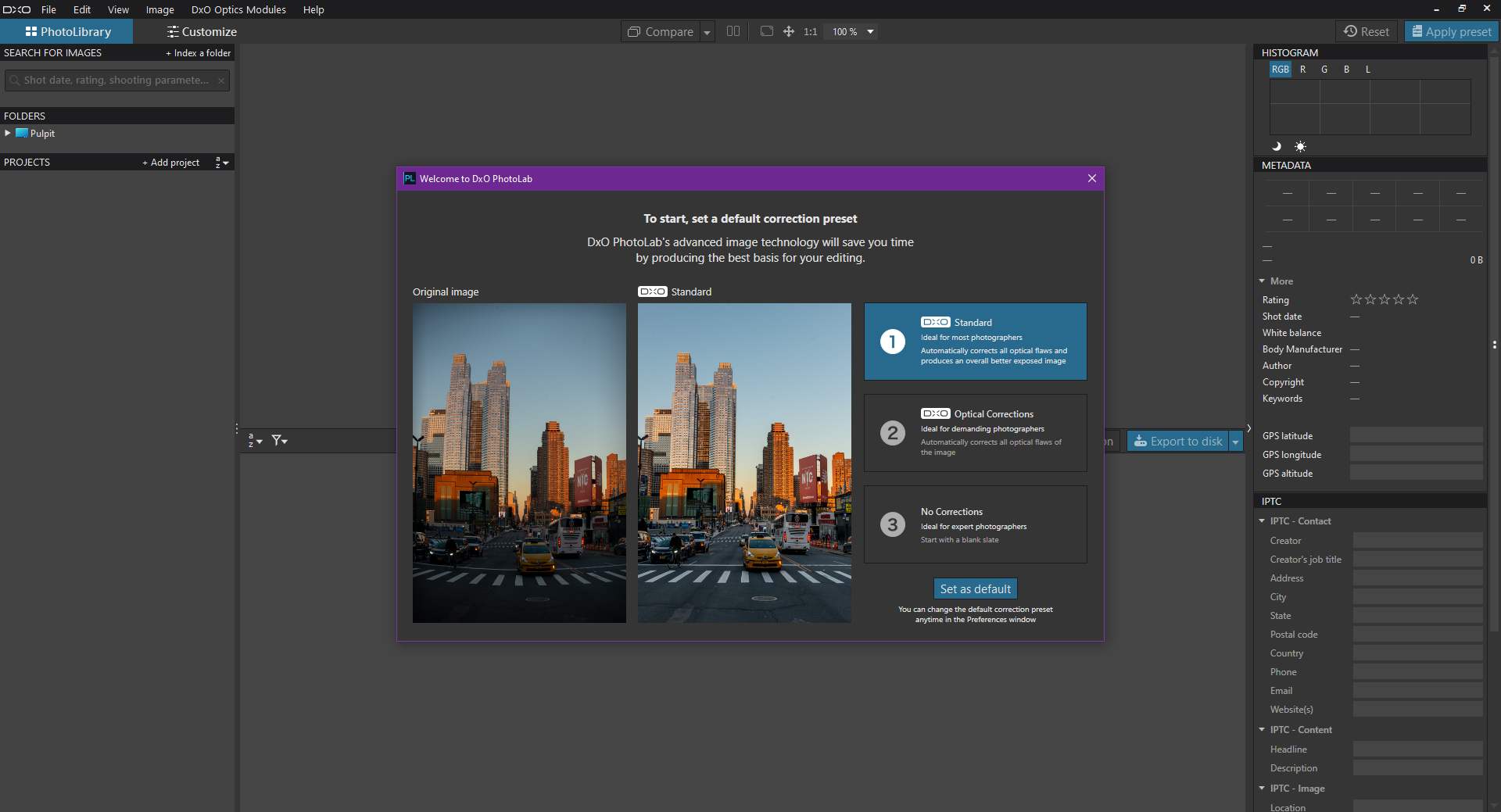This screenshot has width=1501, height=812.
Task: Click the GPS longitude field
Action: click(x=1416, y=454)
